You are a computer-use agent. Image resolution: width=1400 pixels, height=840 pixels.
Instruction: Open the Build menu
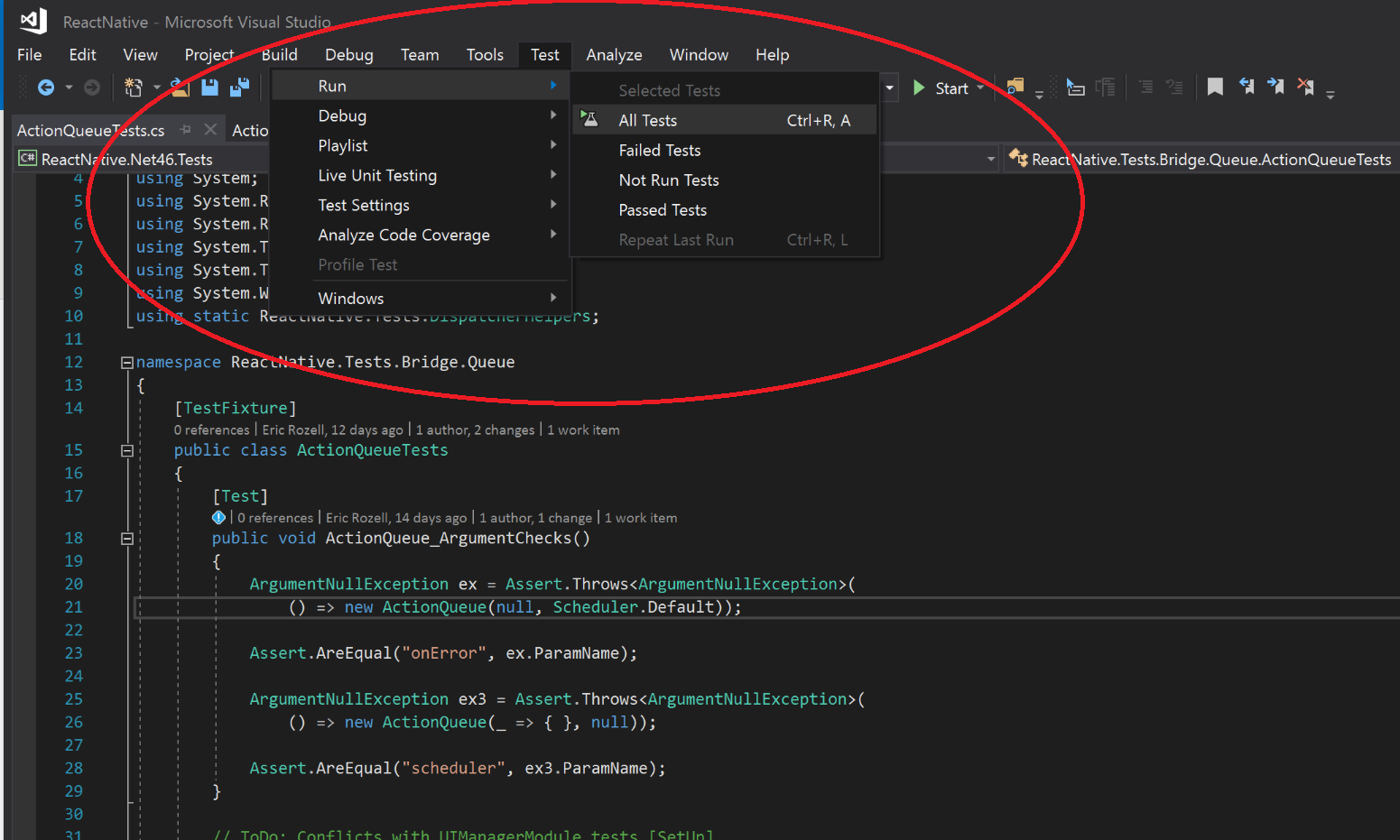pos(280,55)
